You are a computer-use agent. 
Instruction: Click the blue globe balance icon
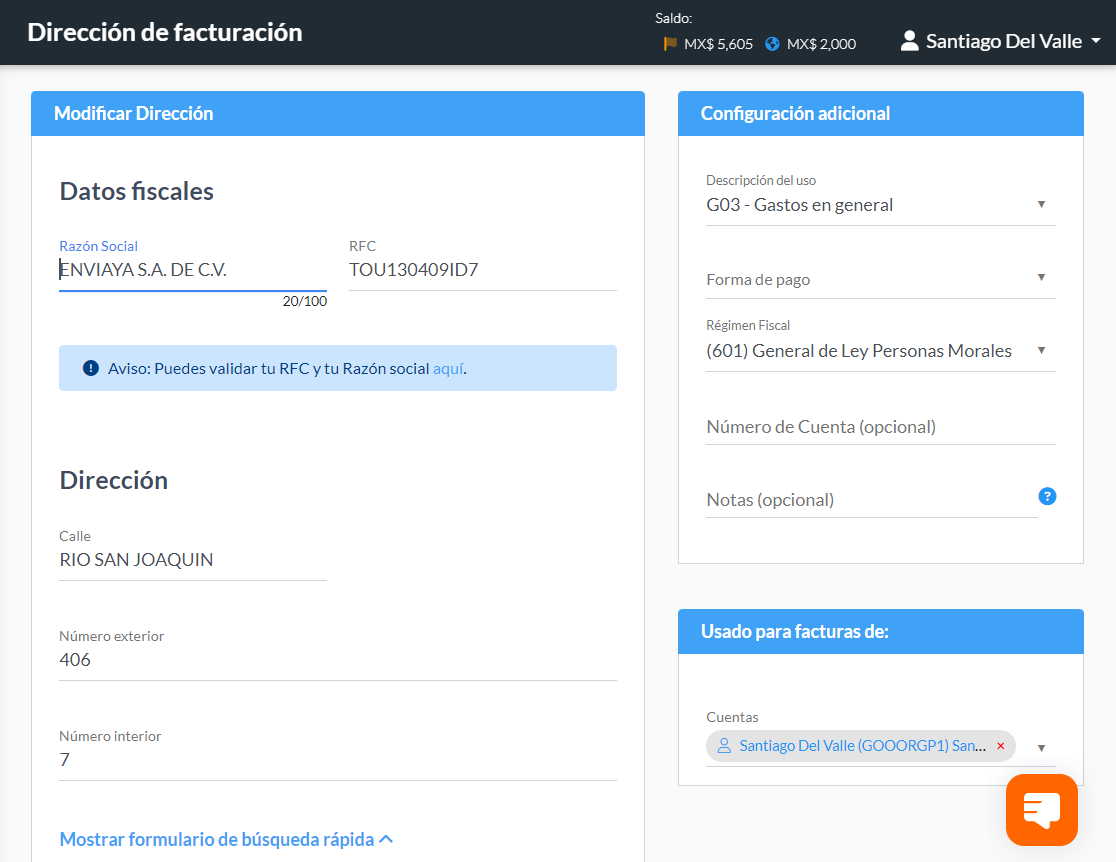772,44
